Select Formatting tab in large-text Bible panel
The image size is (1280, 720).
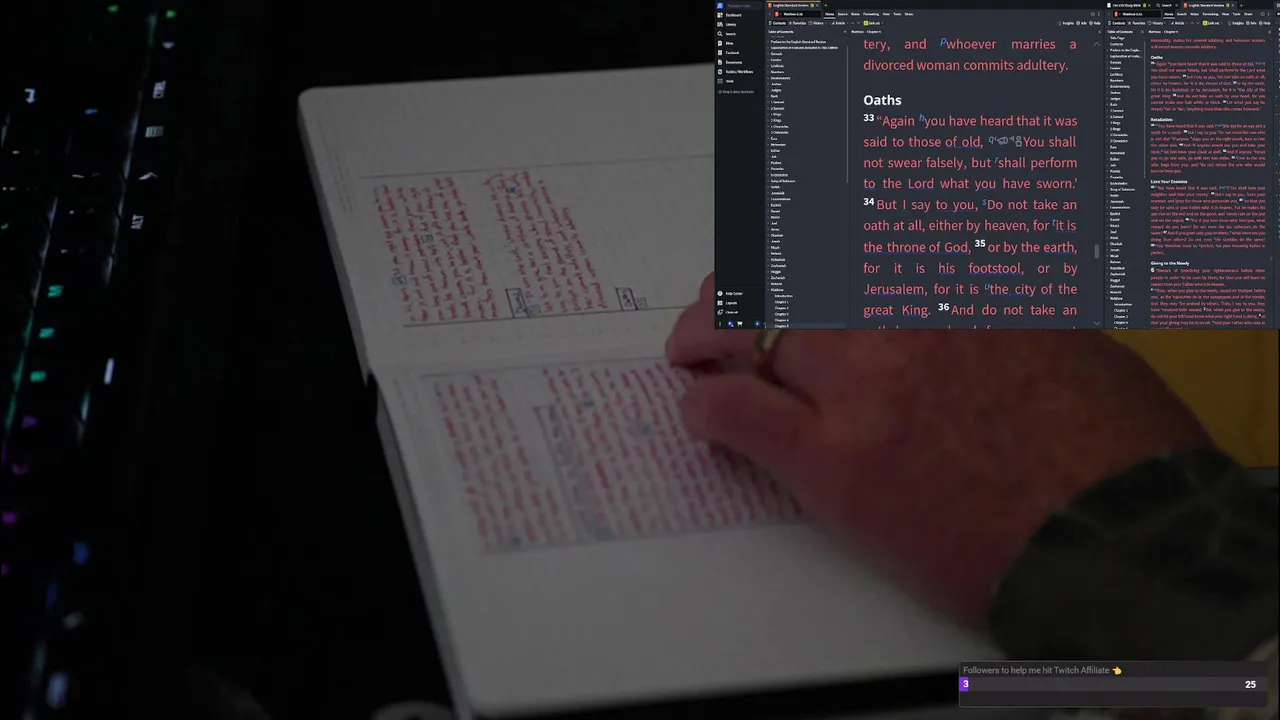(871, 14)
